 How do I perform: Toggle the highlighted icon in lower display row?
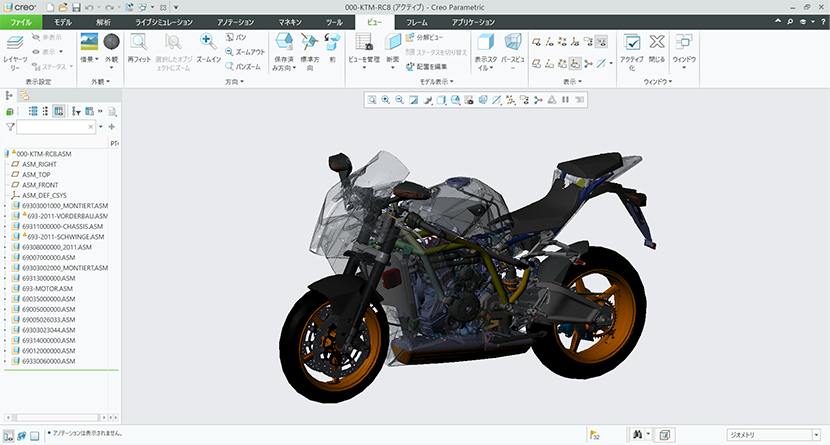(x=575, y=63)
